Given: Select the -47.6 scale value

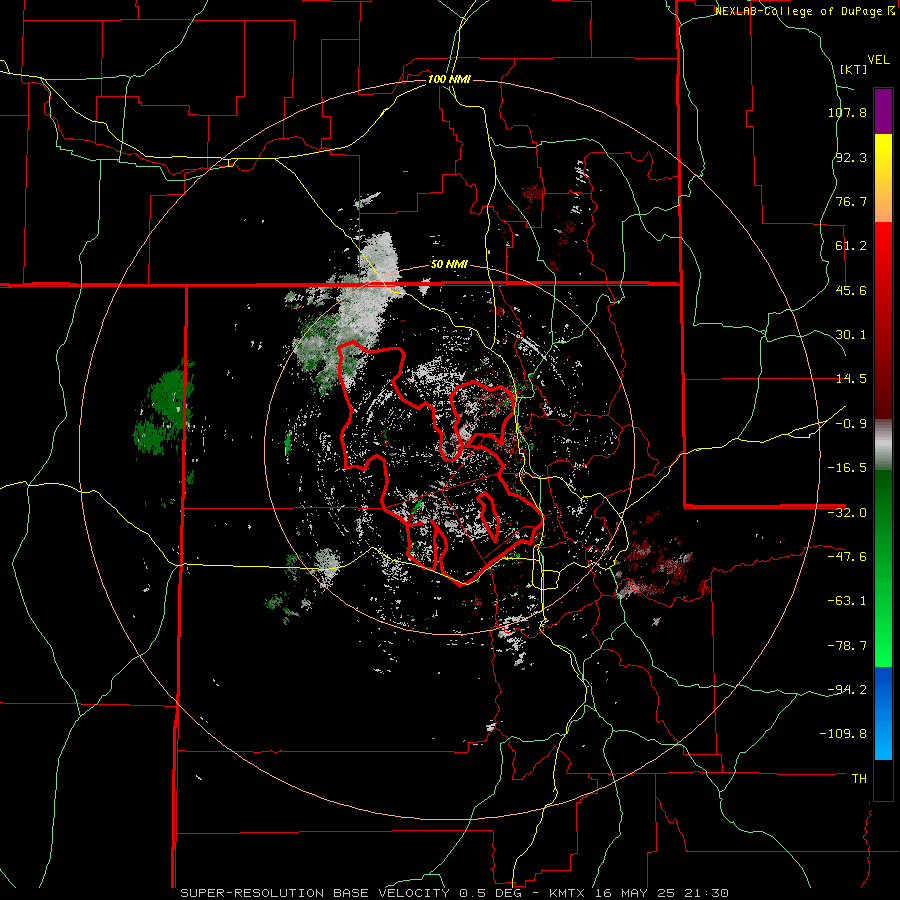Looking at the screenshot, I should [847, 557].
